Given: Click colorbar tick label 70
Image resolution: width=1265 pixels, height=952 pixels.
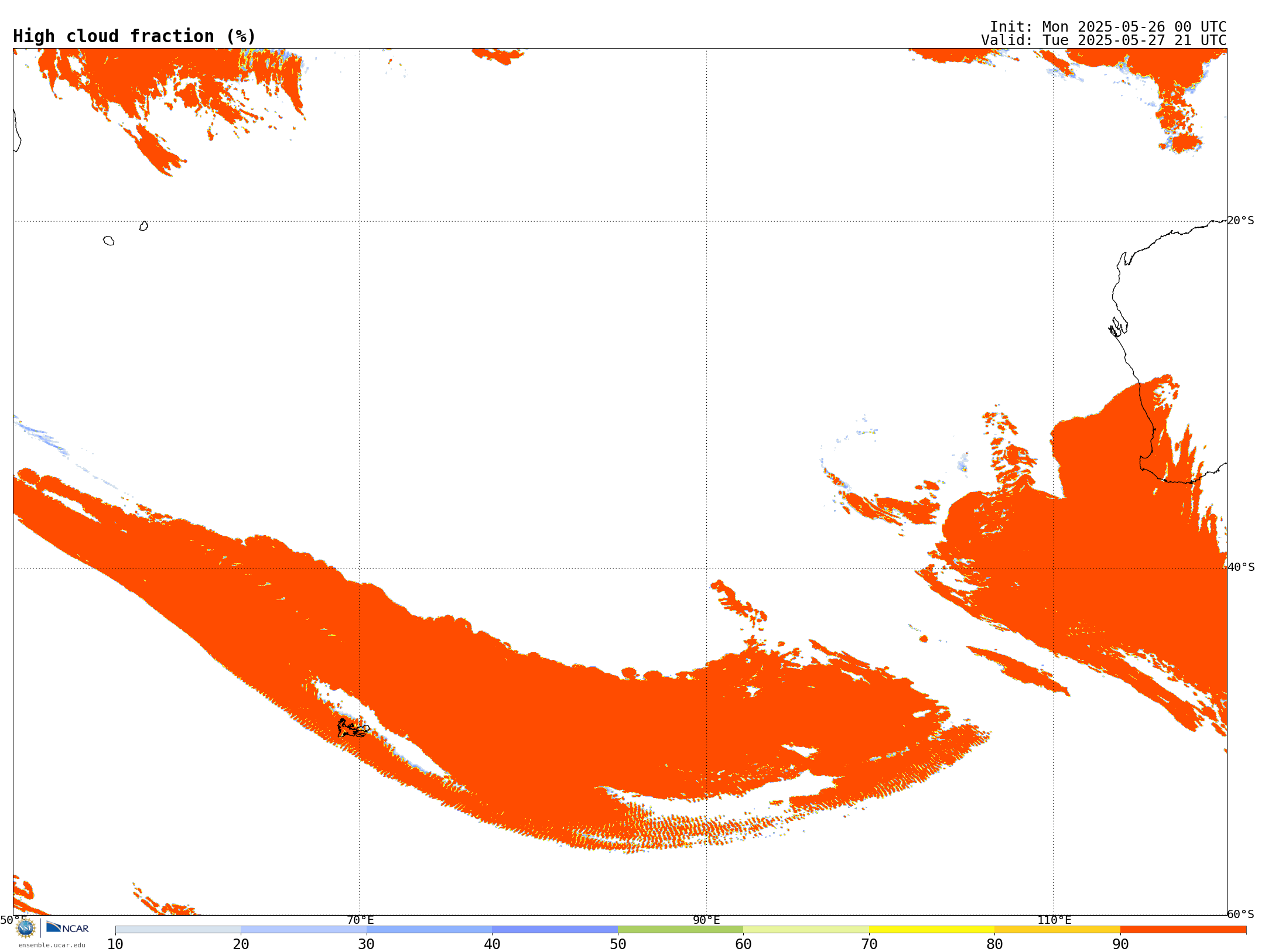Looking at the screenshot, I should (x=869, y=944).
